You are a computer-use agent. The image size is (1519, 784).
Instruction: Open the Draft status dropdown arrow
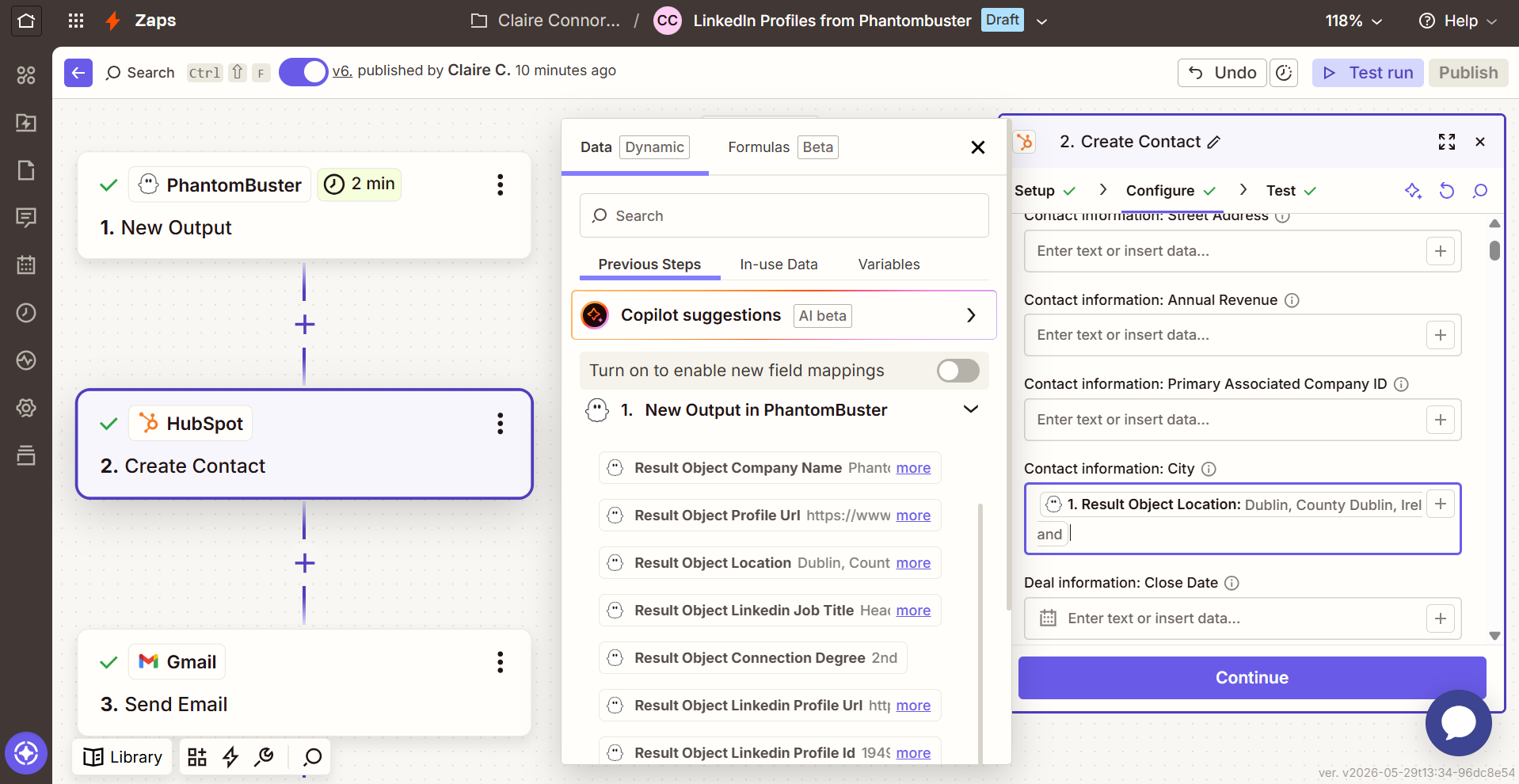[1042, 21]
